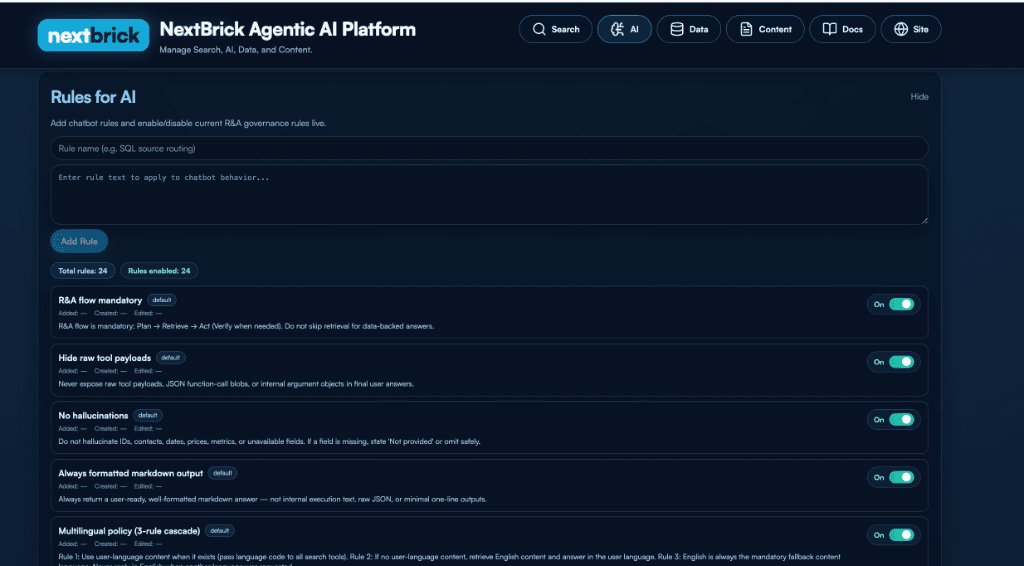This screenshot has width=1024, height=566.
Task: Click the Do not hallucinate IDs description
Action: (x=269, y=441)
